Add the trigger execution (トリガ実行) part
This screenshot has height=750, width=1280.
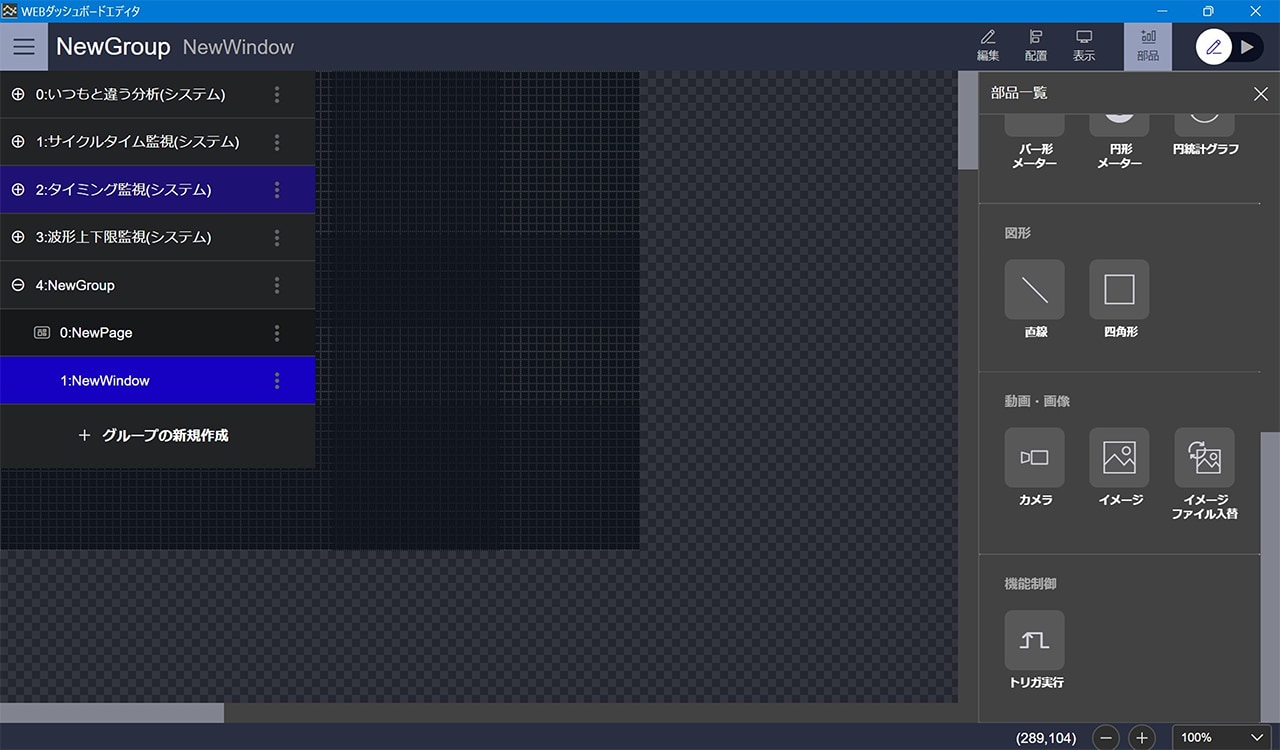pyautogui.click(x=1034, y=640)
